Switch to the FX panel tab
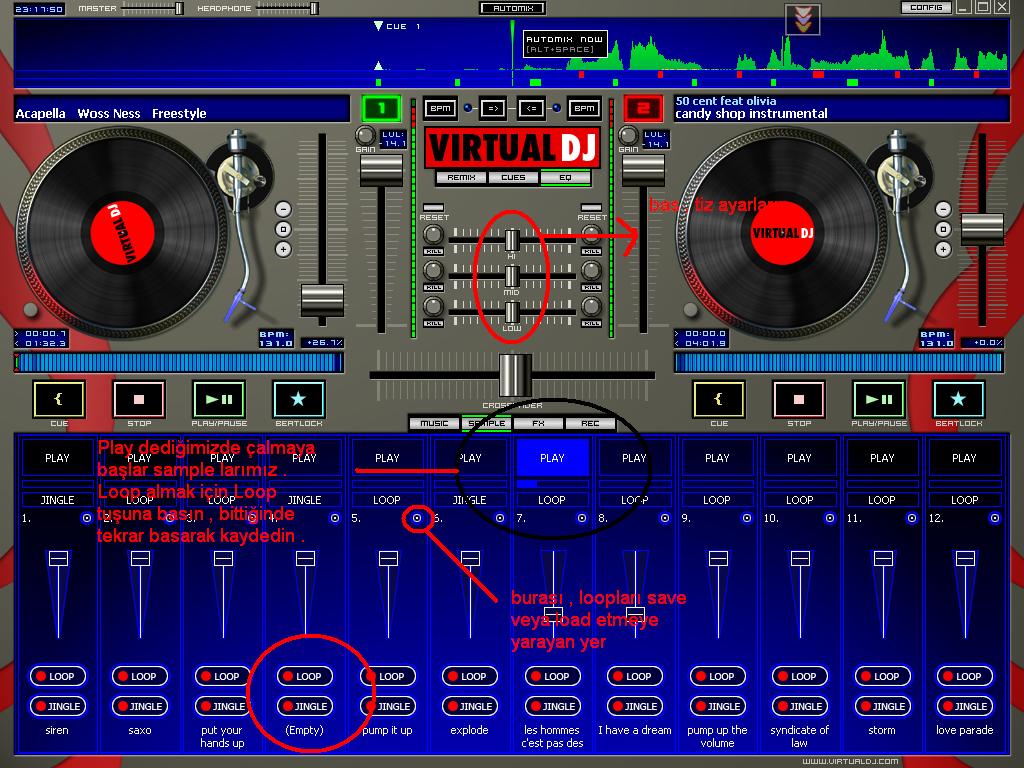This screenshot has height=768, width=1024. [x=538, y=423]
